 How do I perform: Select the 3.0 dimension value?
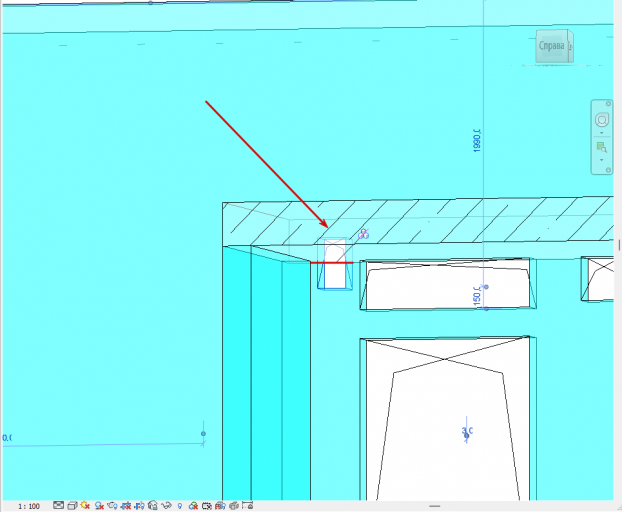468,430
